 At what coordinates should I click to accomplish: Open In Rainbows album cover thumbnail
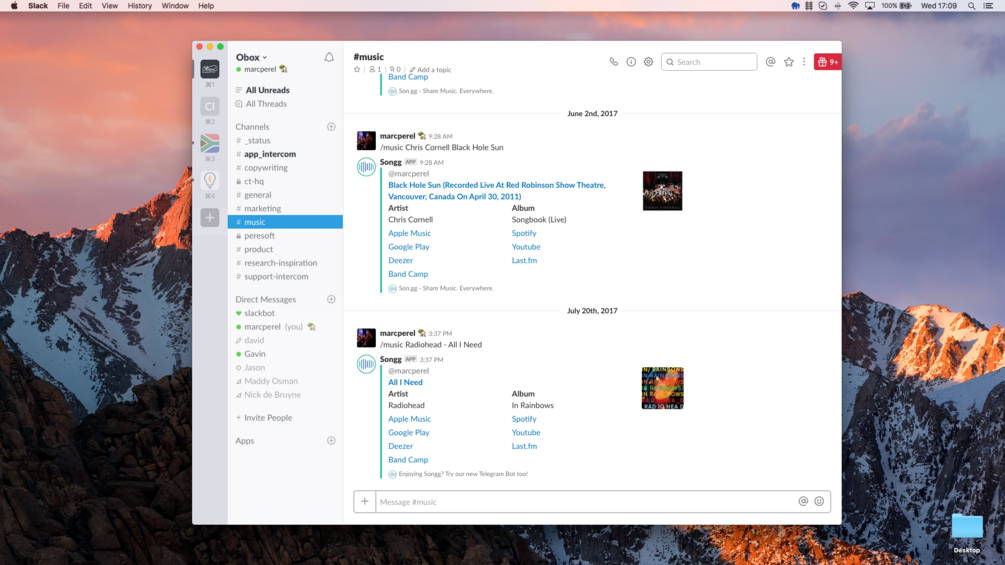click(662, 388)
